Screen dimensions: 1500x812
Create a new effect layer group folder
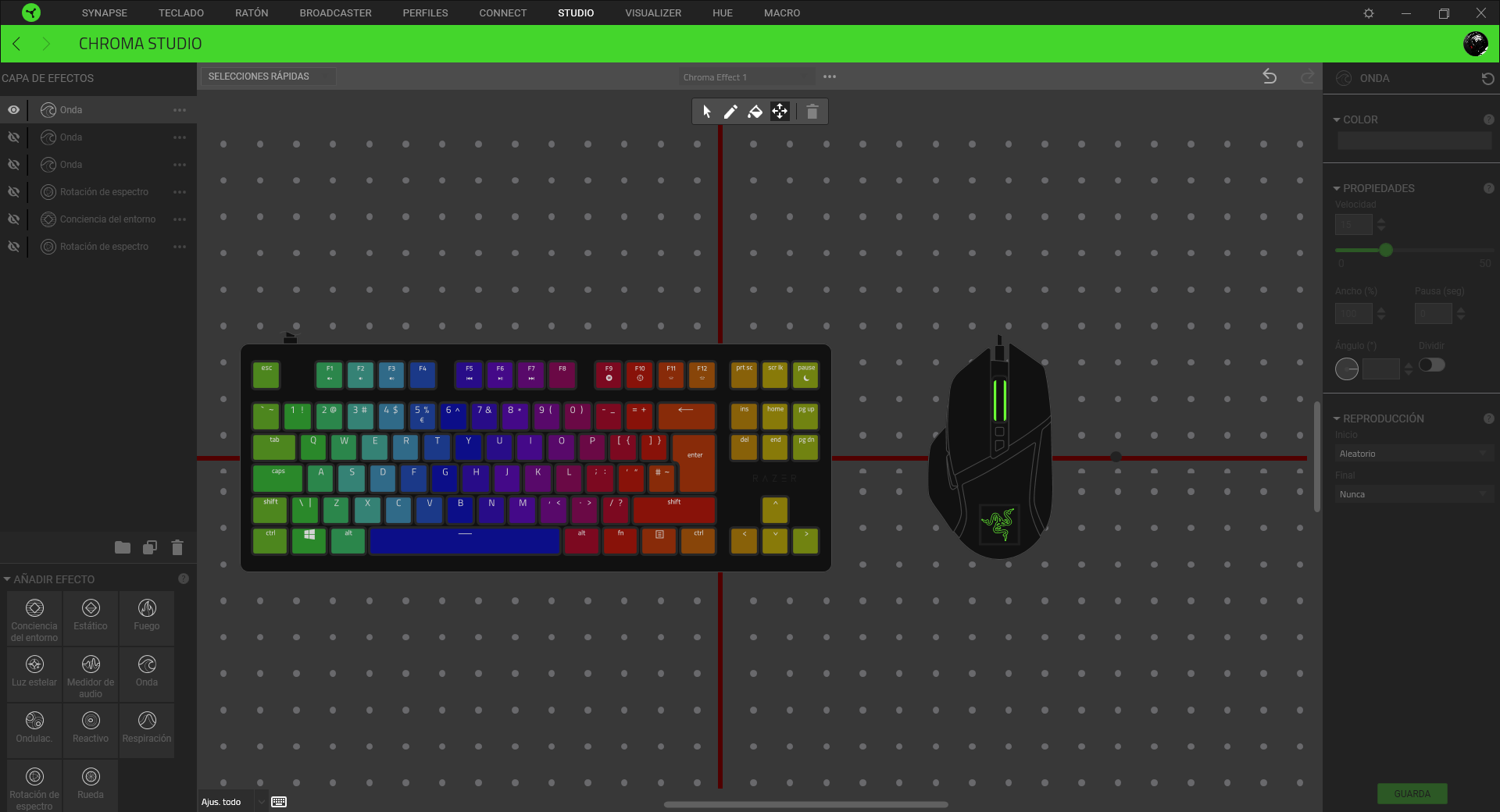(123, 547)
